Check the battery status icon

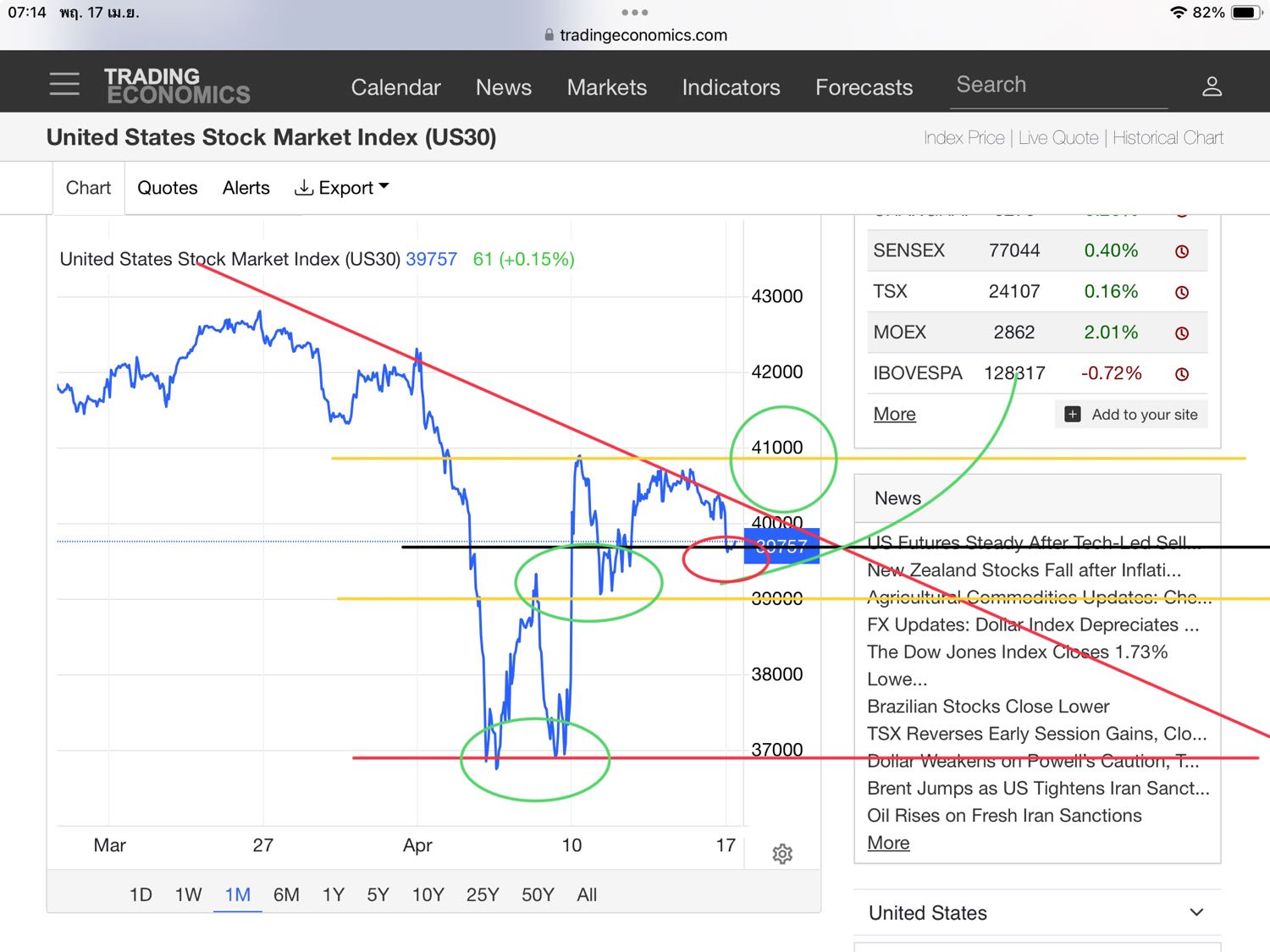pos(1246,13)
